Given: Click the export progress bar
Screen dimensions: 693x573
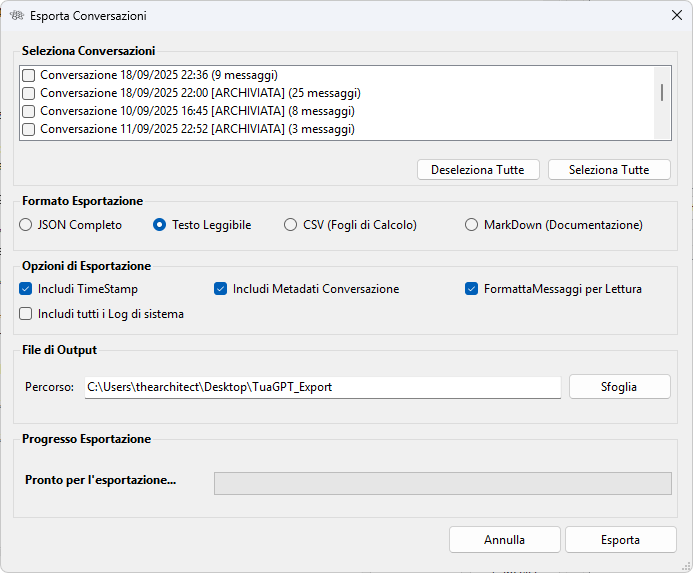Looking at the screenshot, I should click(443, 483).
